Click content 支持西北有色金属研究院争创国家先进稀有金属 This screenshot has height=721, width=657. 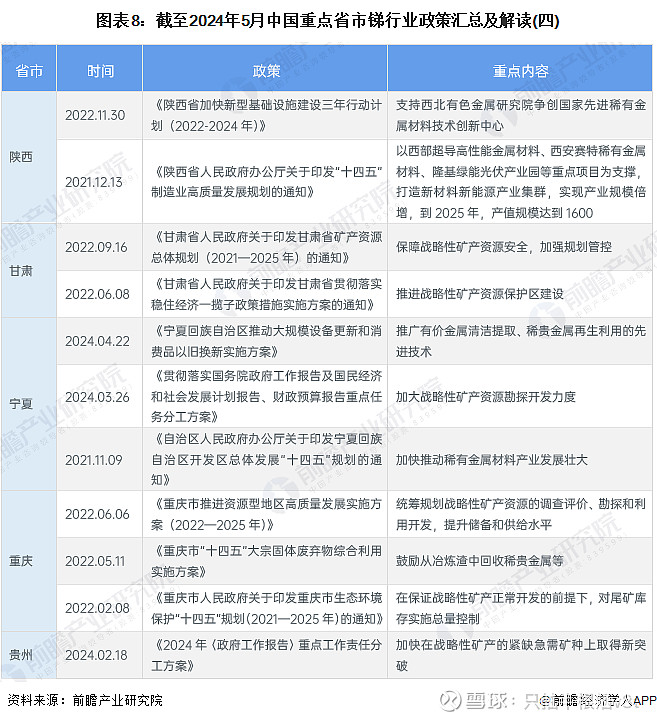coord(521,115)
